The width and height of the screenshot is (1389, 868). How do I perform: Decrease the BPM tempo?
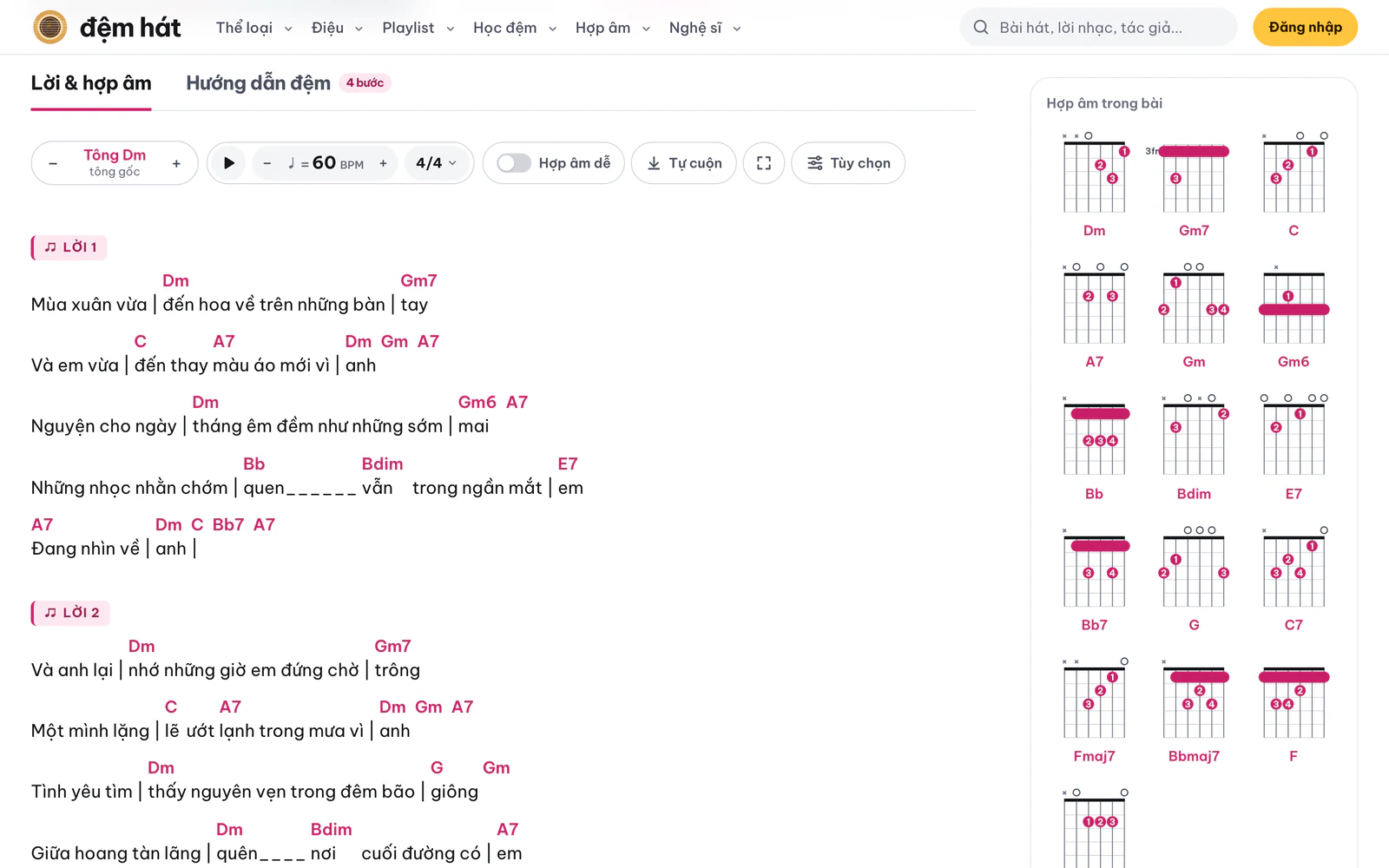pos(267,163)
